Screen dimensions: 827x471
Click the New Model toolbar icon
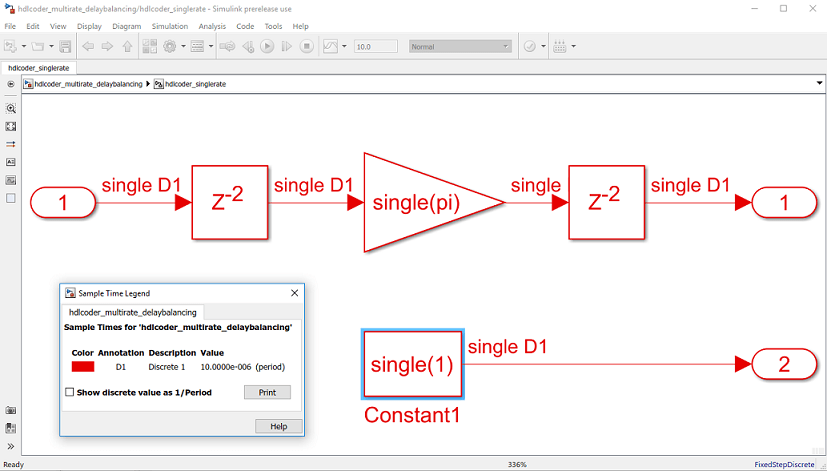click(x=10, y=47)
